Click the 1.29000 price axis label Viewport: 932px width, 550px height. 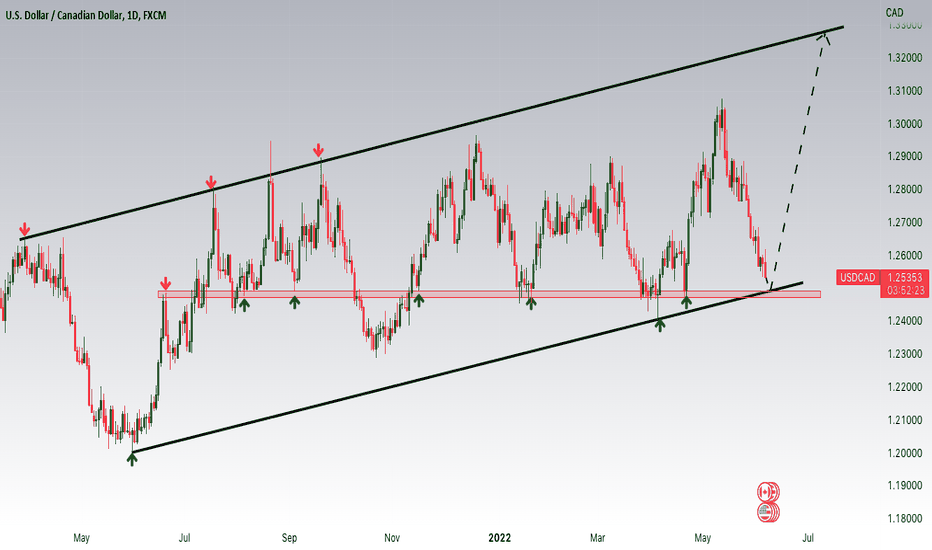click(x=905, y=156)
